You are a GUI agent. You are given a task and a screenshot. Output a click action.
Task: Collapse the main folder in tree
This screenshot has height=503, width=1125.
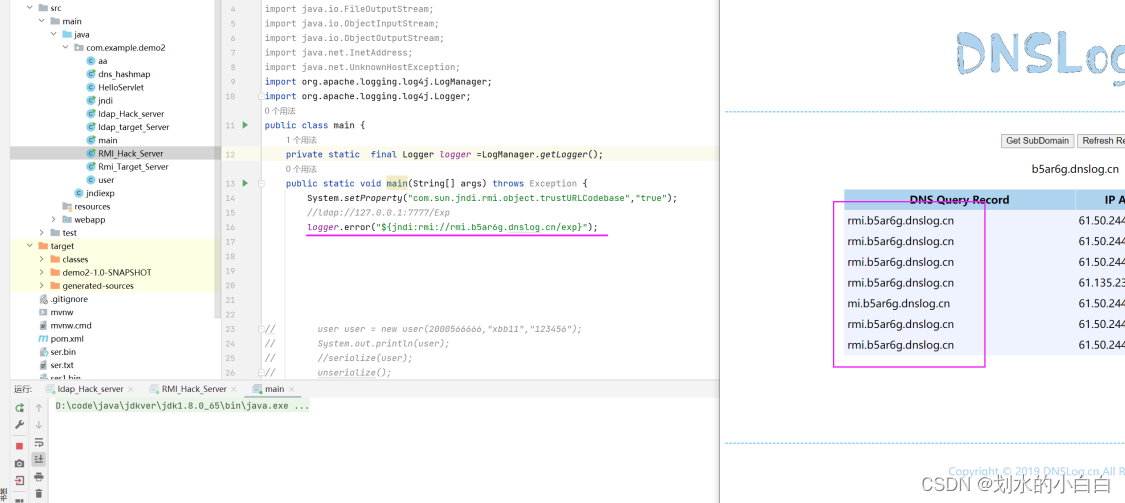click(42, 21)
